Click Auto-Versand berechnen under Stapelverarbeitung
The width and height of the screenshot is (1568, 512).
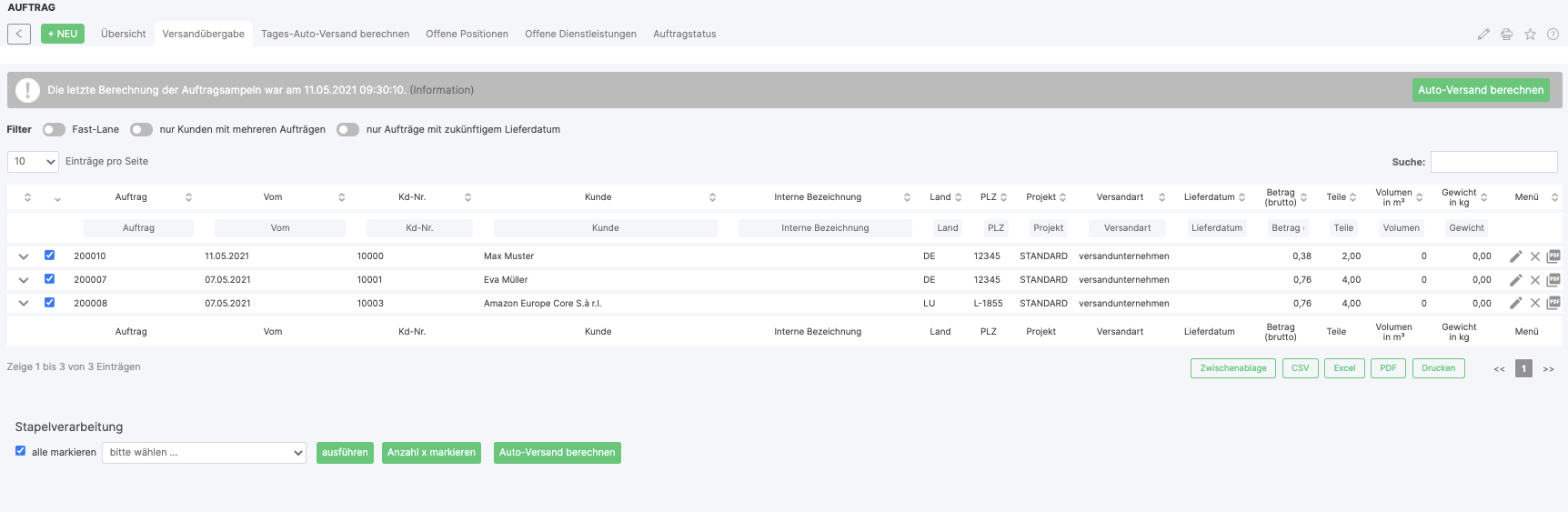[x=557, y=453]
